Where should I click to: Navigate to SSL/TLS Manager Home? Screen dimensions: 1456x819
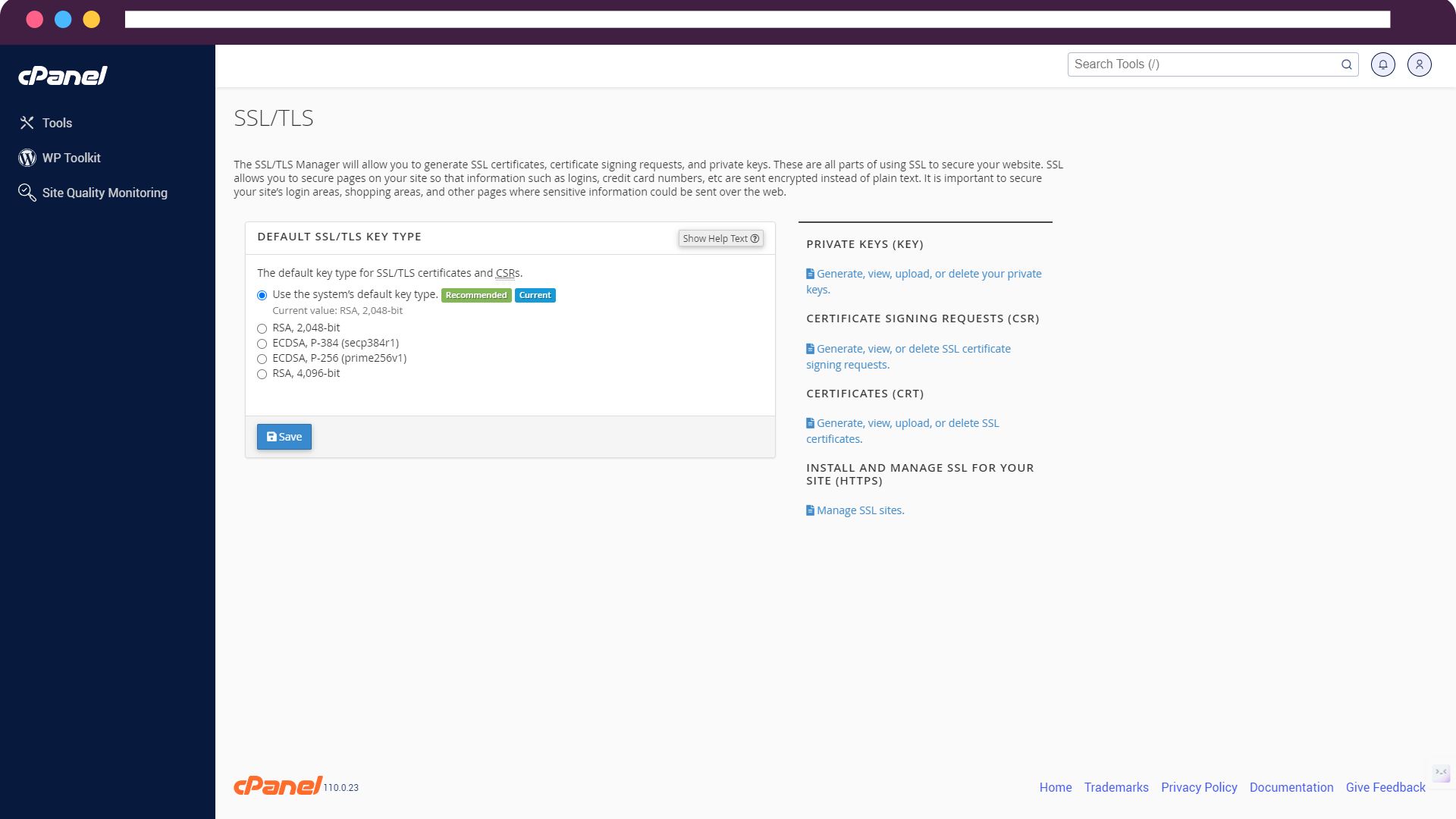272,117
